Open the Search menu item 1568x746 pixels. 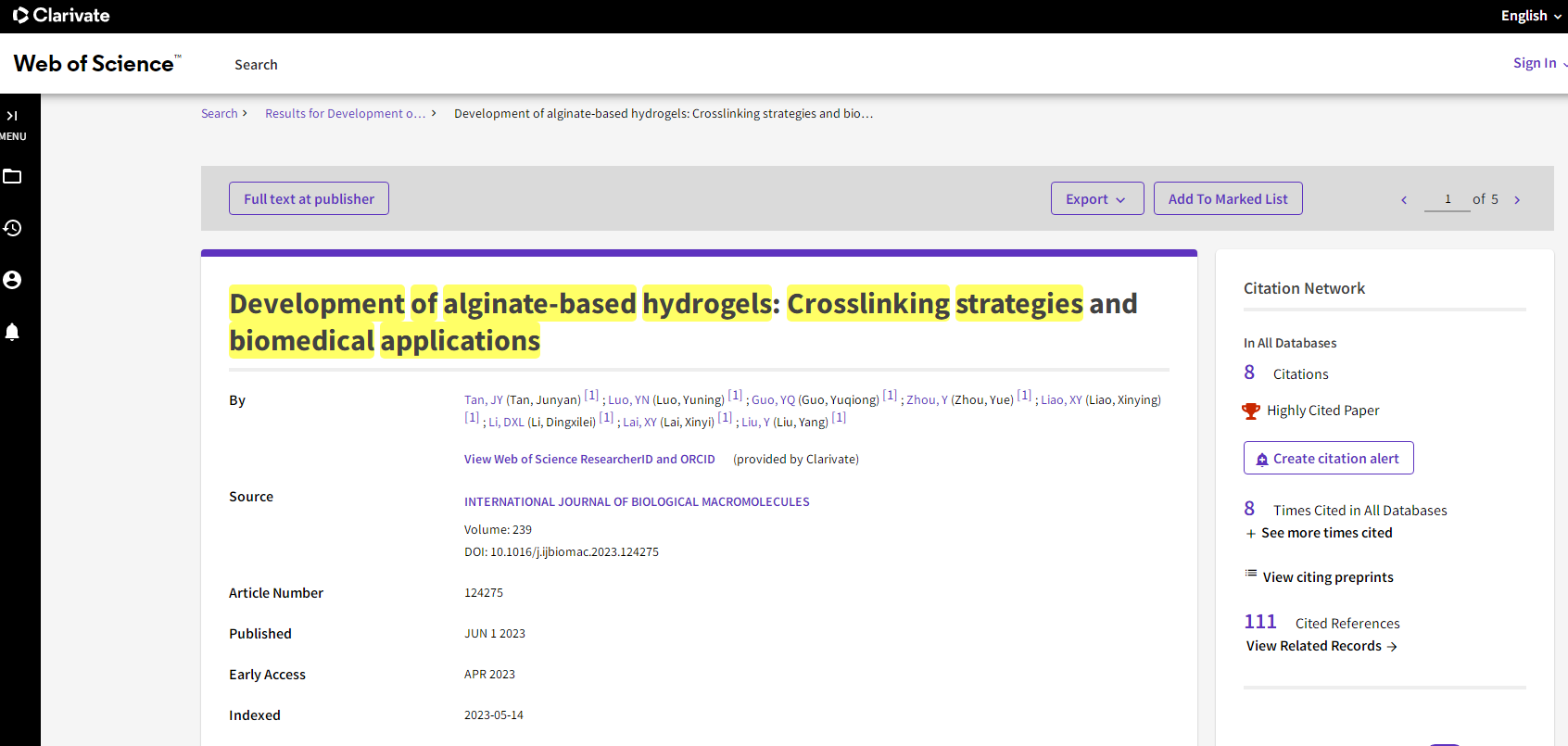pyautogui.click(x=256, y=65)
